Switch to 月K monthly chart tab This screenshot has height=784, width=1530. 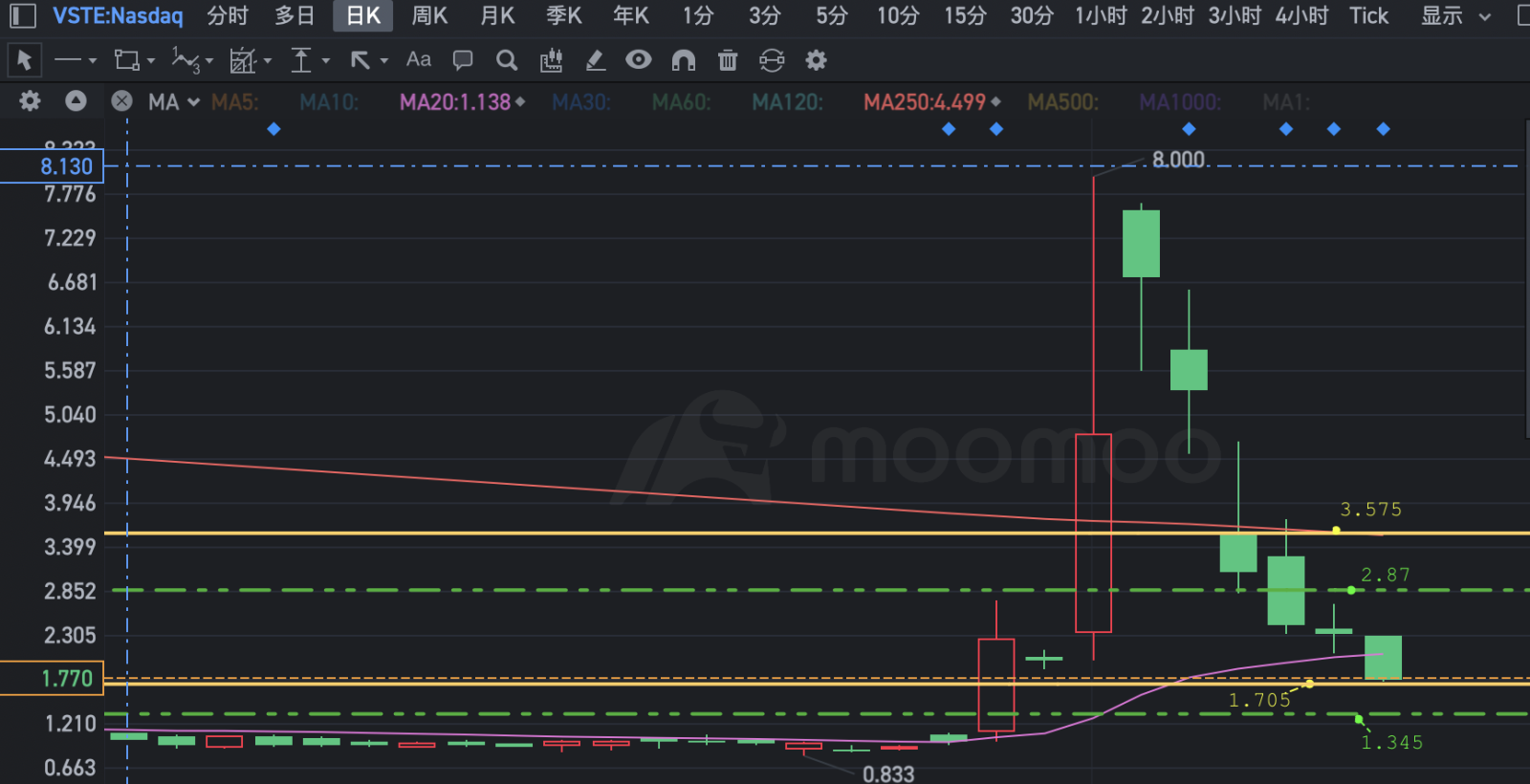(x=497, y=16)
